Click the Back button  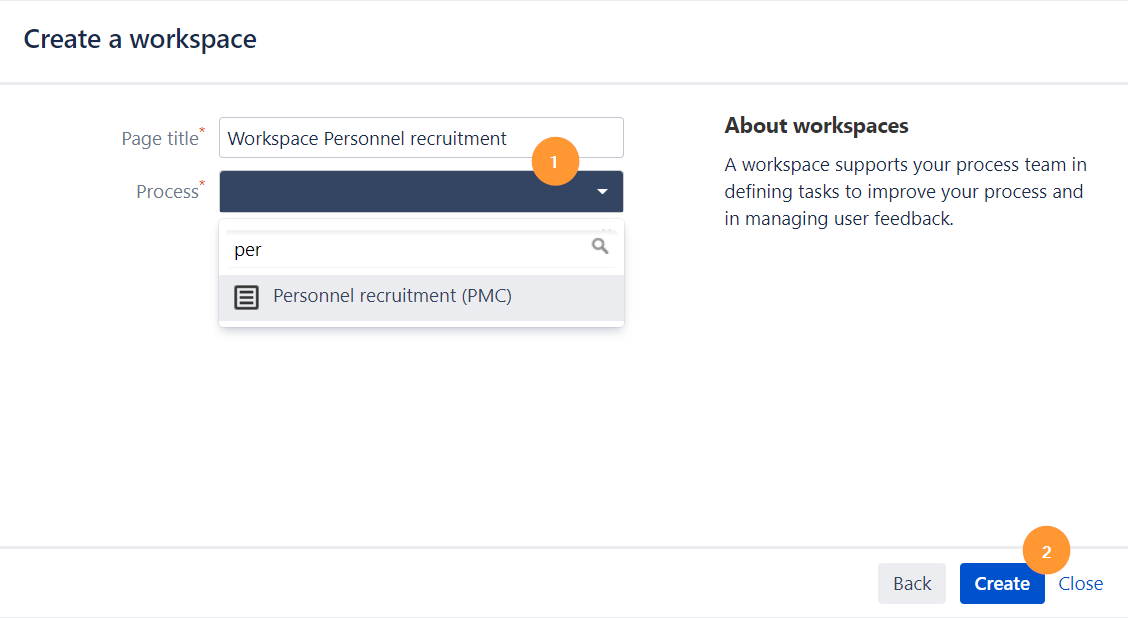(x=911, y=583)
